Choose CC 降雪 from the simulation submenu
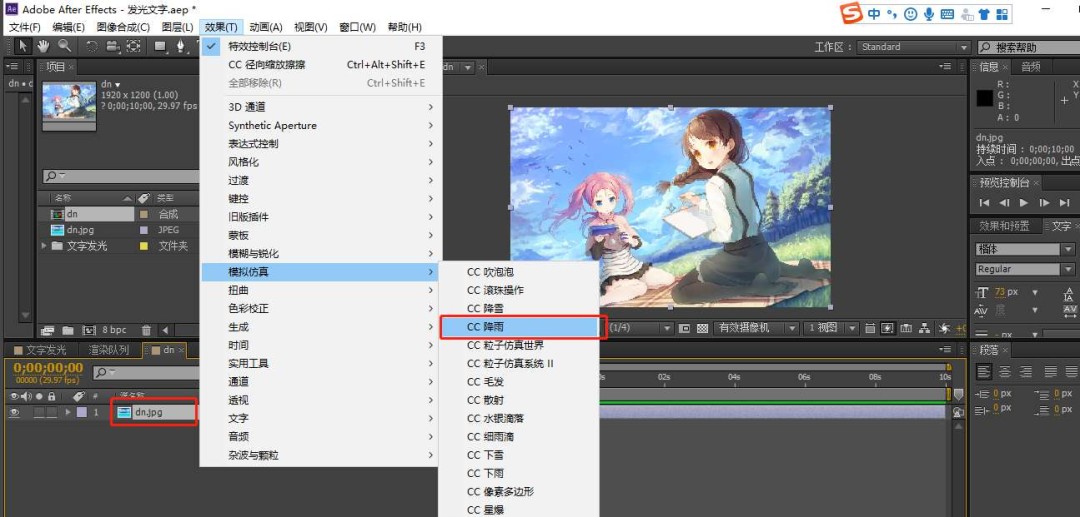Viewport: 1080px width, 517px height. (519, 308)
